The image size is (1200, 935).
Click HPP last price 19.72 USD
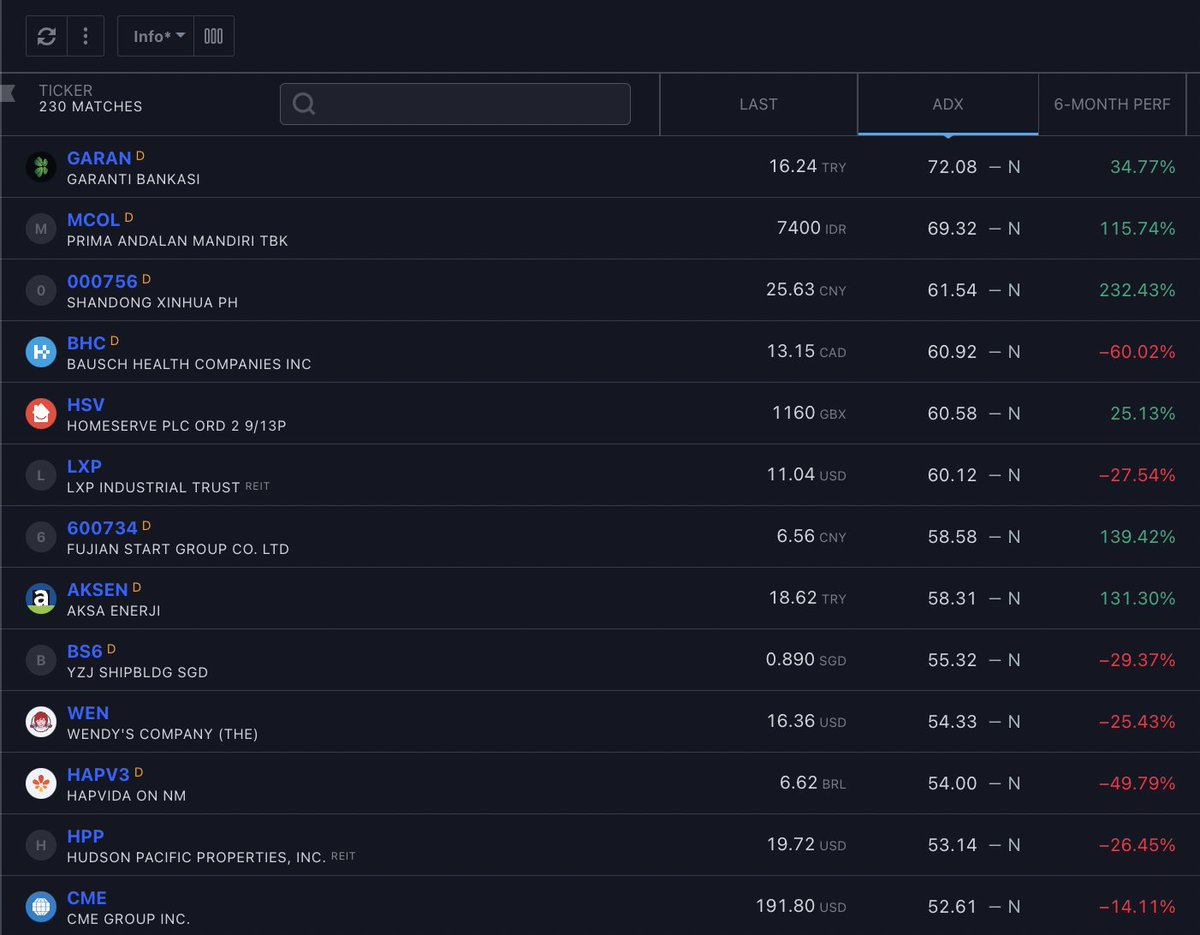coord(807,846)
